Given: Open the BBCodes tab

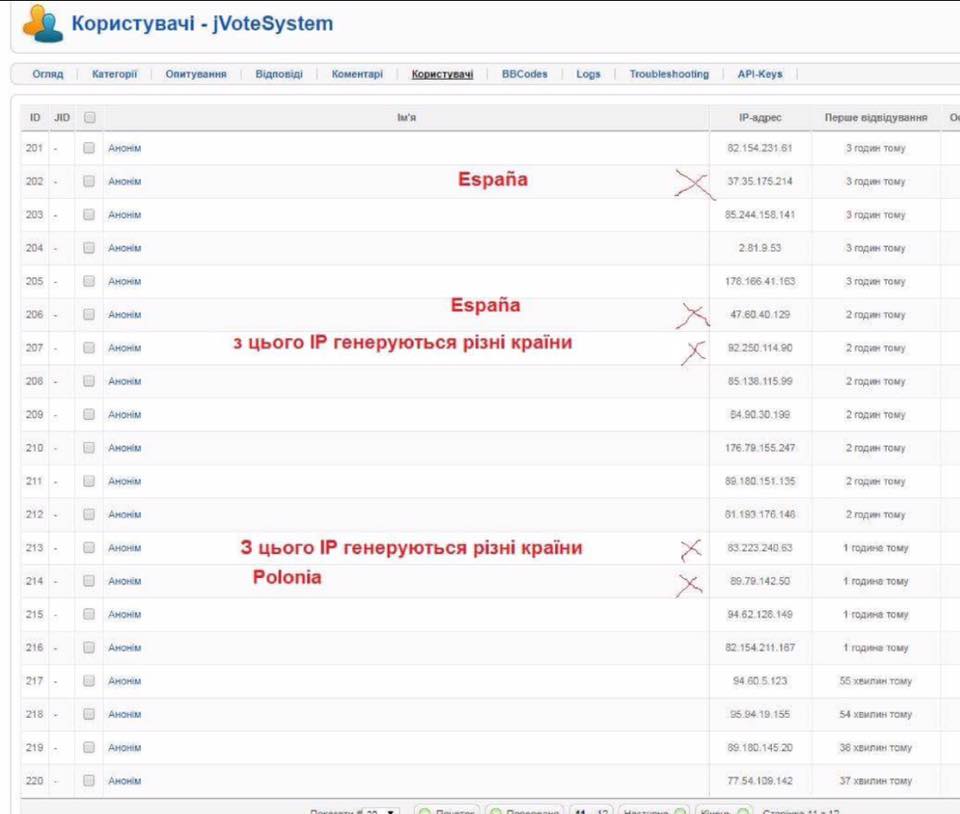Looking at the screenshot, I should coord(524,74).
